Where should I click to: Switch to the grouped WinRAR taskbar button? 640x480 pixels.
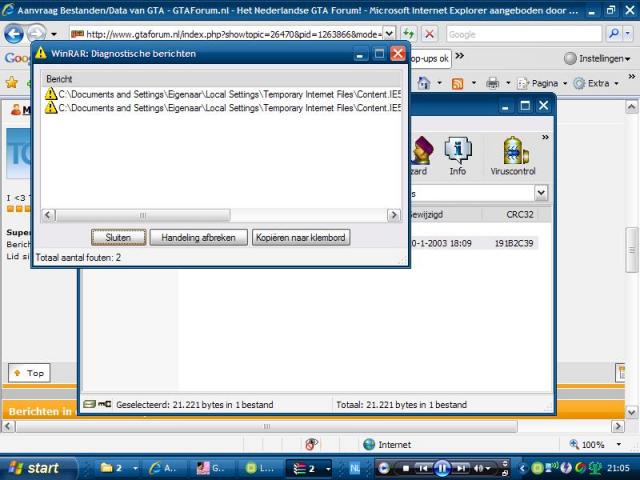click(x=311, y=468)
